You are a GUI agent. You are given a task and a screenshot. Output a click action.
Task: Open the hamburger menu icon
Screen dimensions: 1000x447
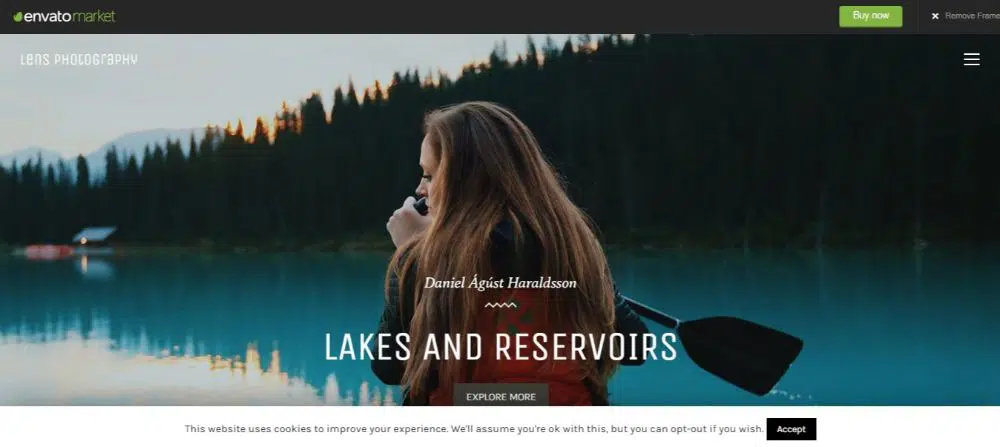point(971,59)
